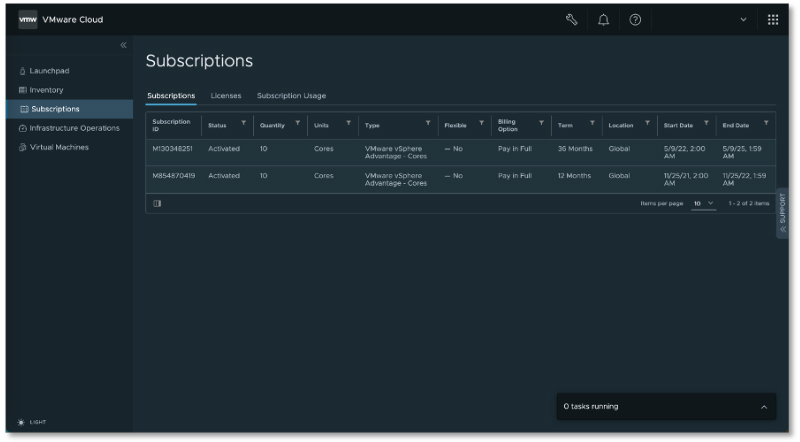
Task: Filter the Status column
Action: pos(243,123)
